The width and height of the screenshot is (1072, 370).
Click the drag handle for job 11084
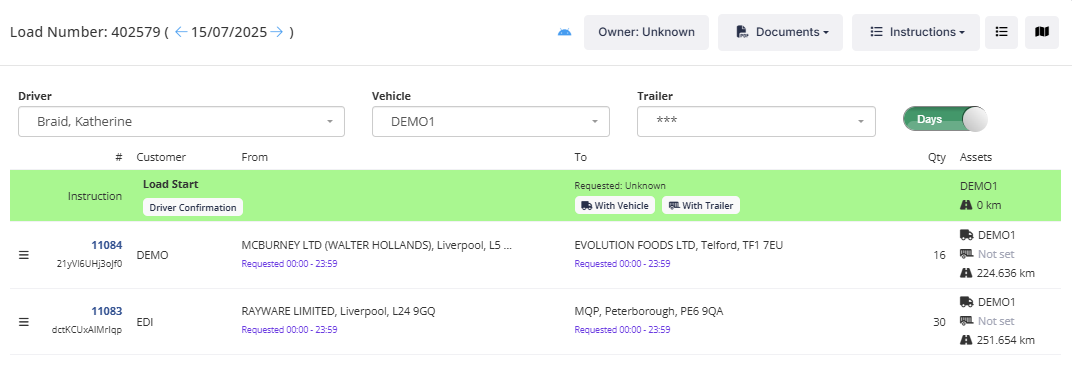pos(23,255)
